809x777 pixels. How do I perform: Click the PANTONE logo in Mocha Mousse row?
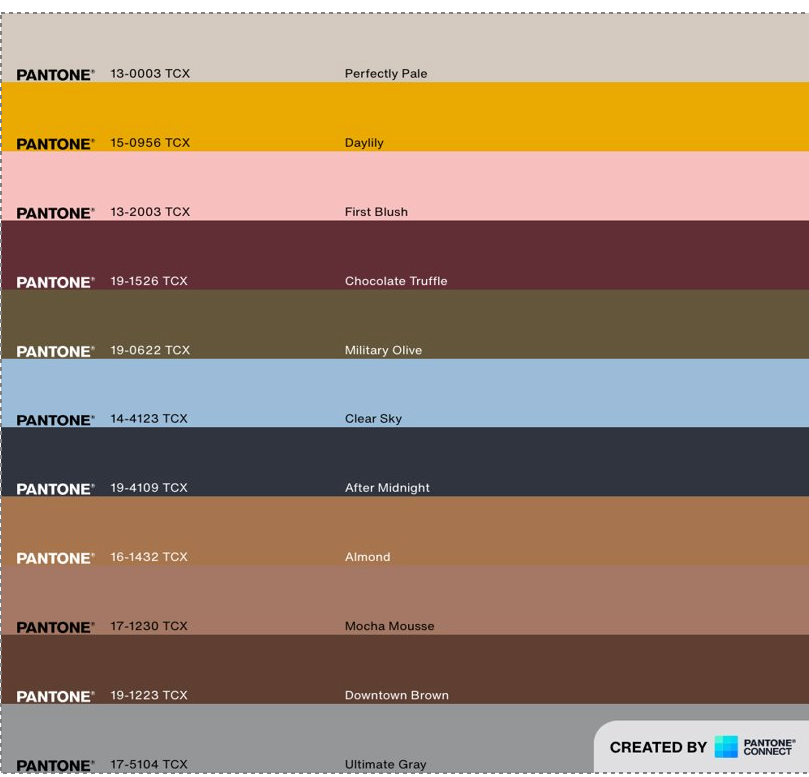coord(55,627)
